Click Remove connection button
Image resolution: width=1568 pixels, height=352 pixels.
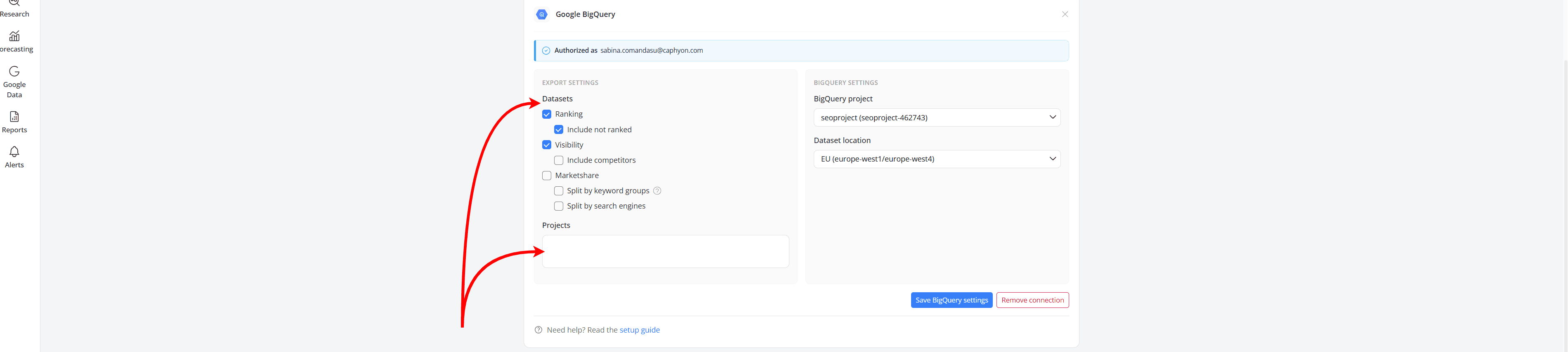coord(1032,300)
